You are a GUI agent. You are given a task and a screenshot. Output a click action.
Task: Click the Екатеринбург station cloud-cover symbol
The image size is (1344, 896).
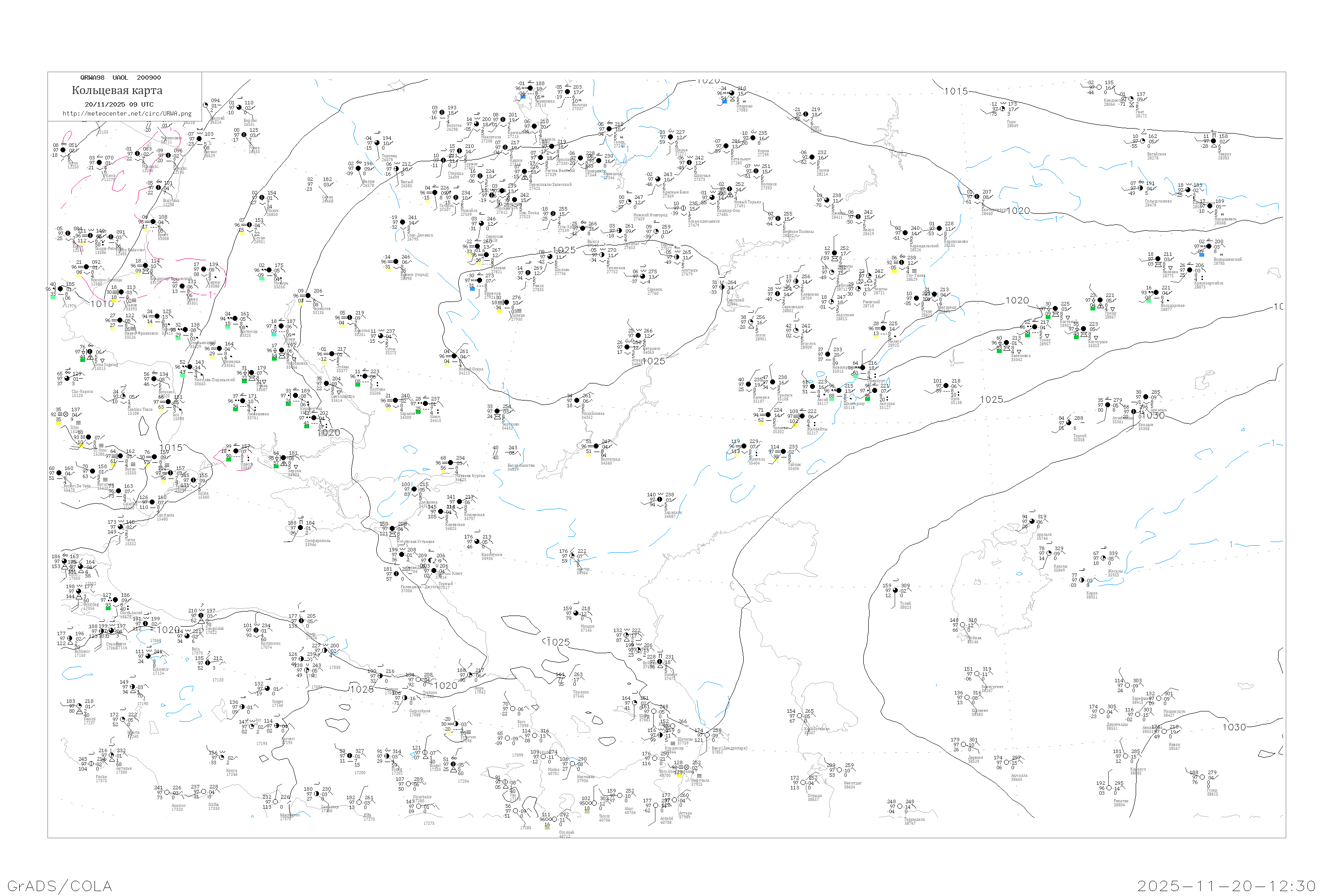click(x=977, y=197)
